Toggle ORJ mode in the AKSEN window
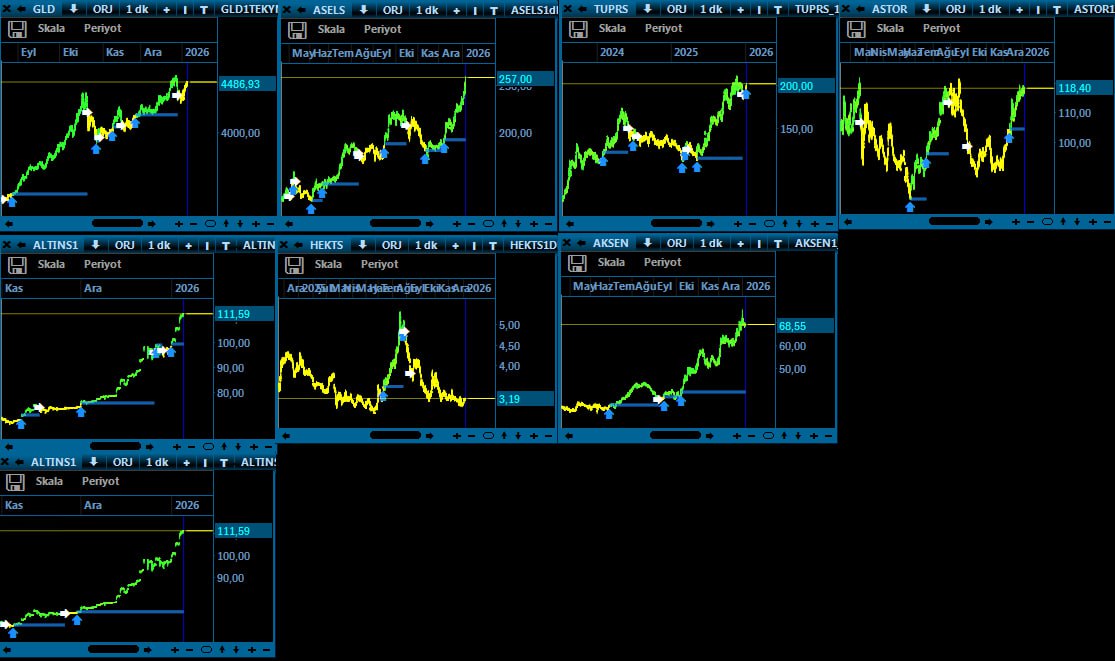The height and width of the screenshot is (661, 1115). (x=676, y=243)
